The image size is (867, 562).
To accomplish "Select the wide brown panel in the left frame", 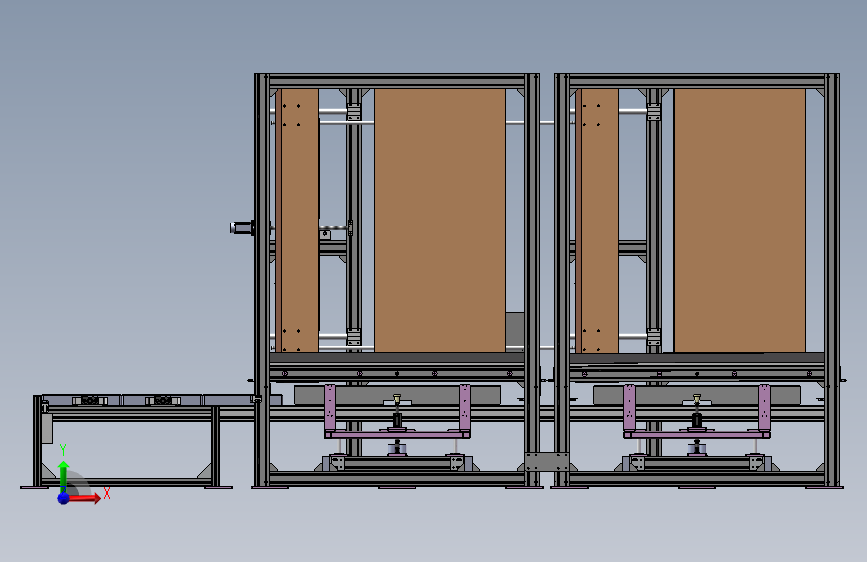I will click(x=440, y=220).
